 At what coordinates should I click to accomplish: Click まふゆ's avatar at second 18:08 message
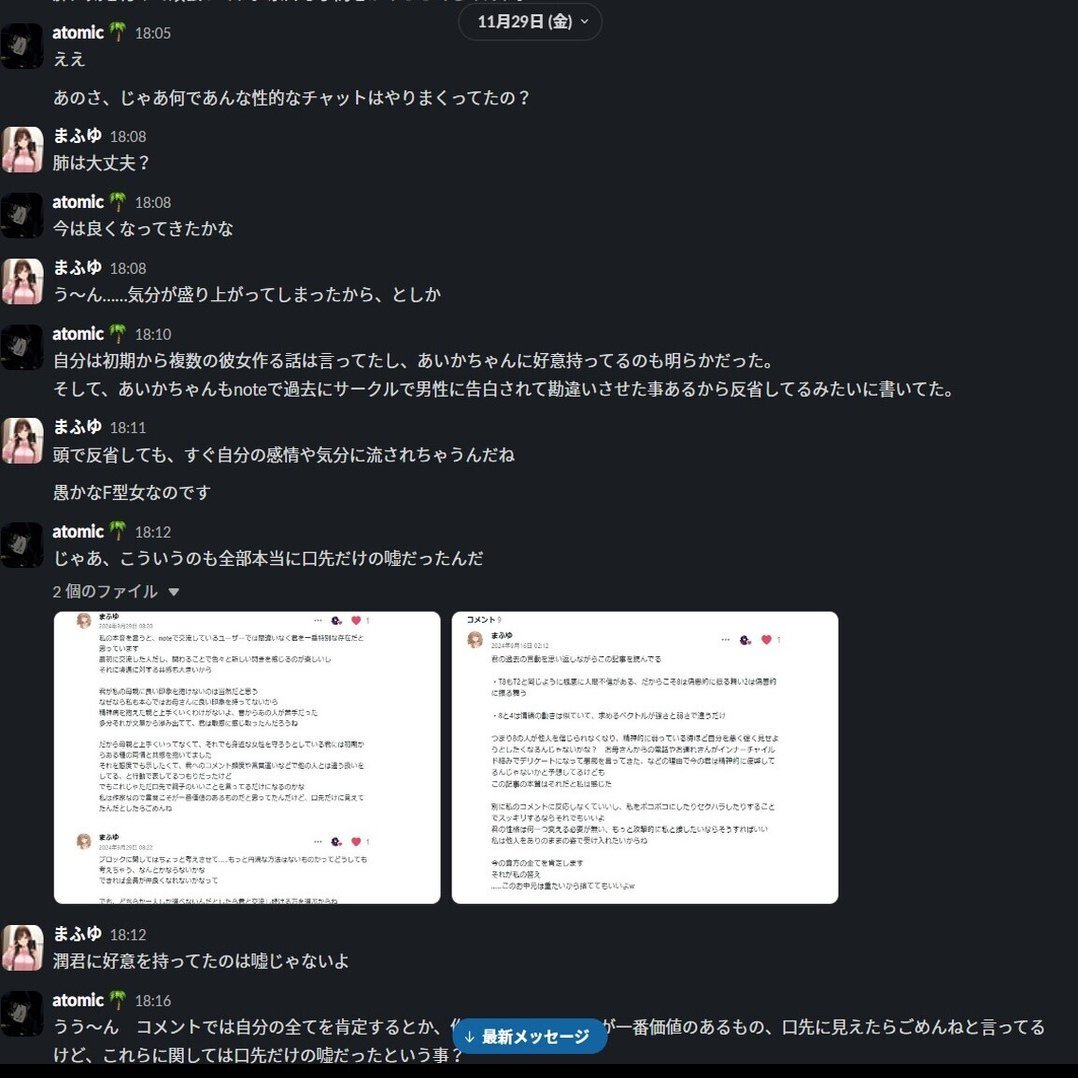22,281
